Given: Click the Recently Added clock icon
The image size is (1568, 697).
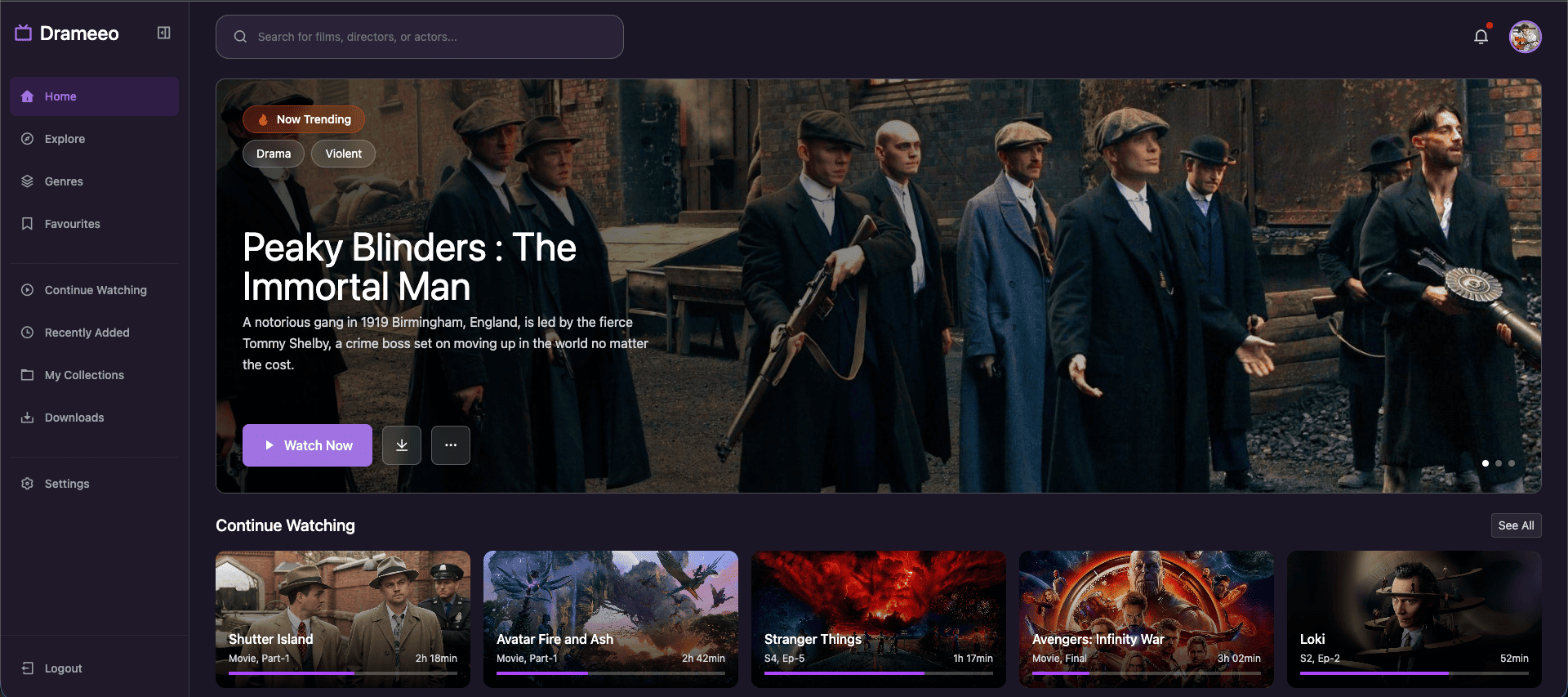Looking at the screenshot, I should [27, 333].
